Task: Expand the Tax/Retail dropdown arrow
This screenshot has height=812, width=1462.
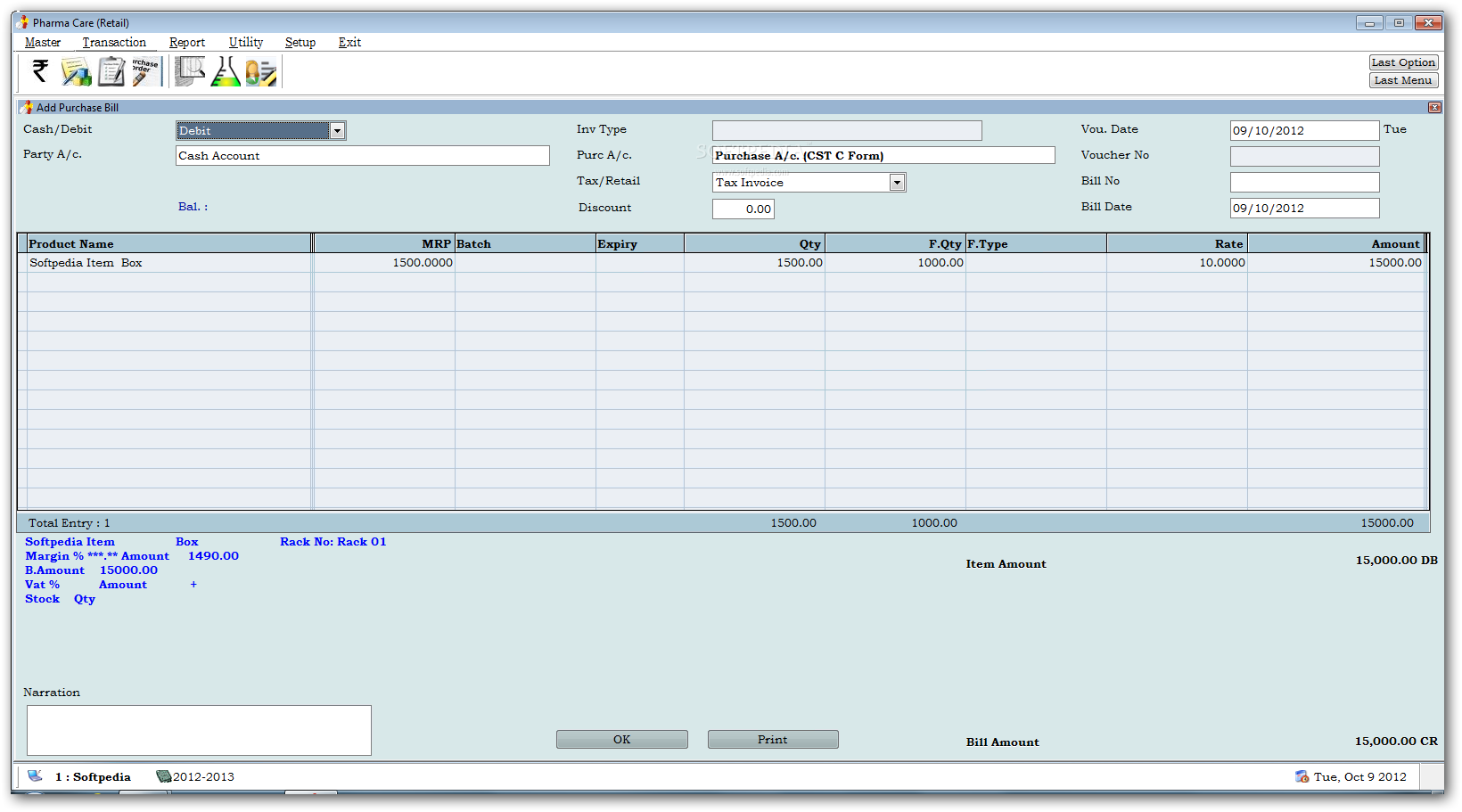Action: 897,183
